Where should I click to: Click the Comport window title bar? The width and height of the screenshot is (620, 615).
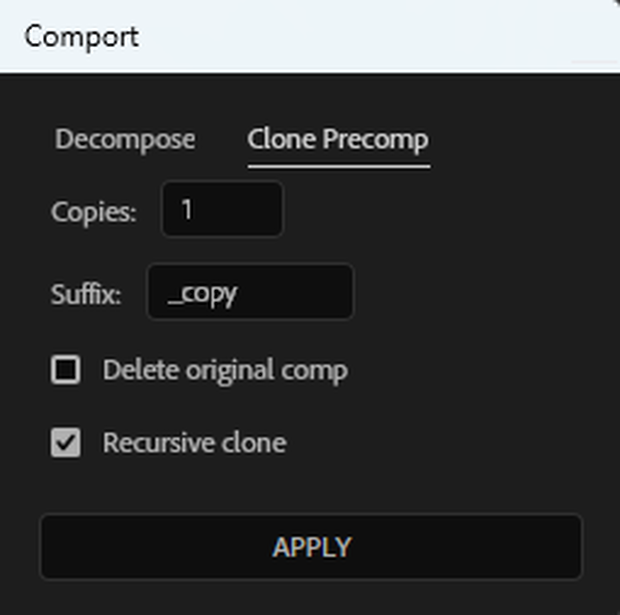(310, 36)
